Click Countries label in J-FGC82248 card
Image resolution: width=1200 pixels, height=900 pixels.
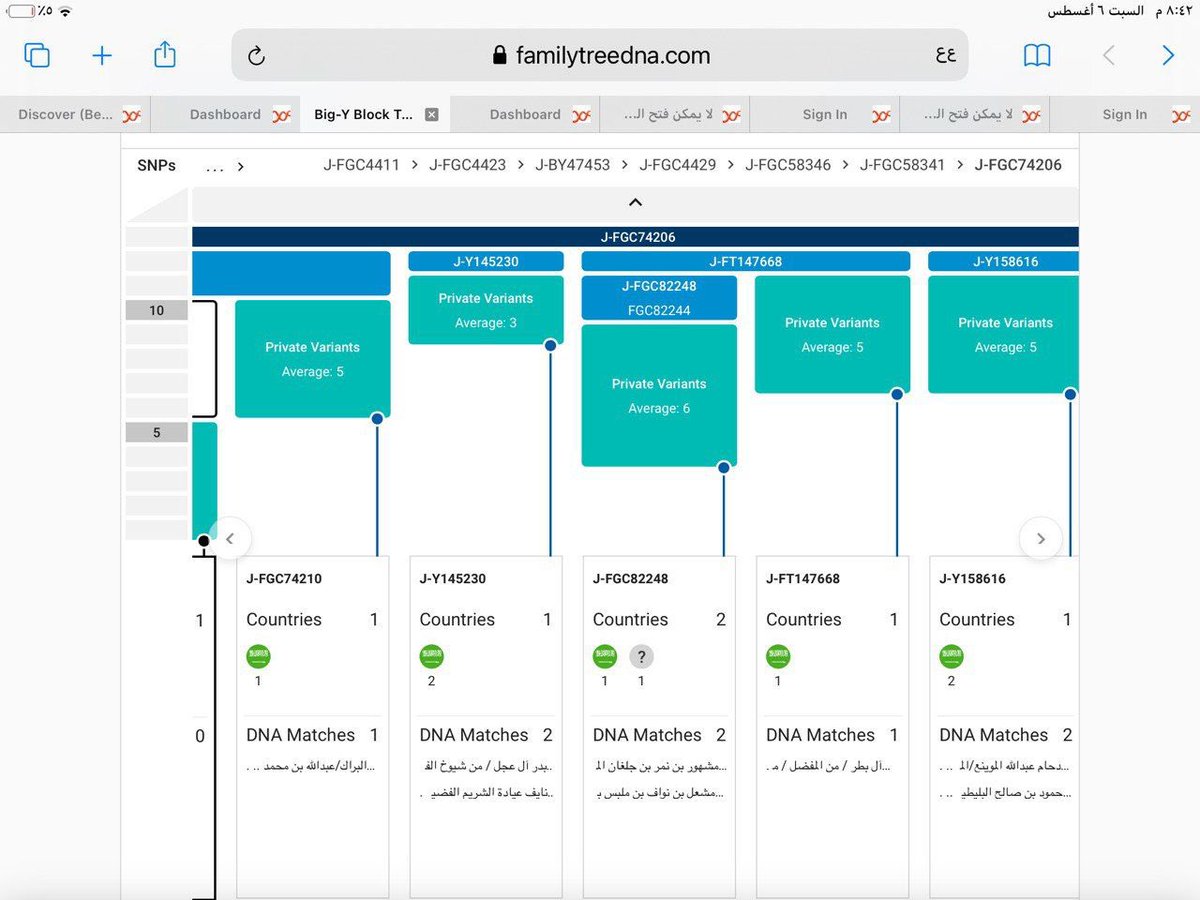[x=630, y=620]
